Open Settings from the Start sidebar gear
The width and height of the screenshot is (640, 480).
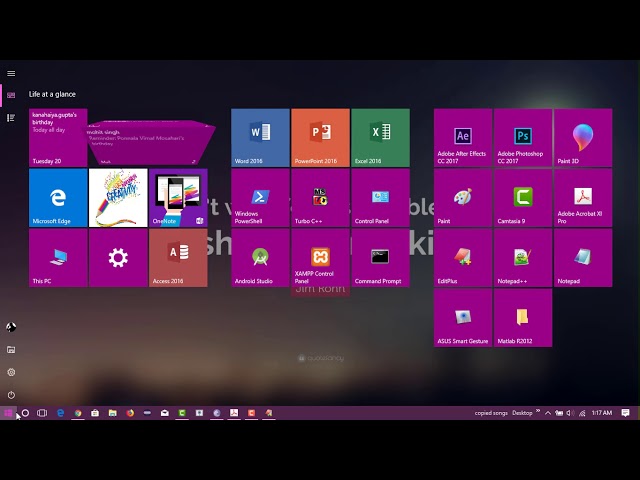pyautogui.click(x=11, y=372)
